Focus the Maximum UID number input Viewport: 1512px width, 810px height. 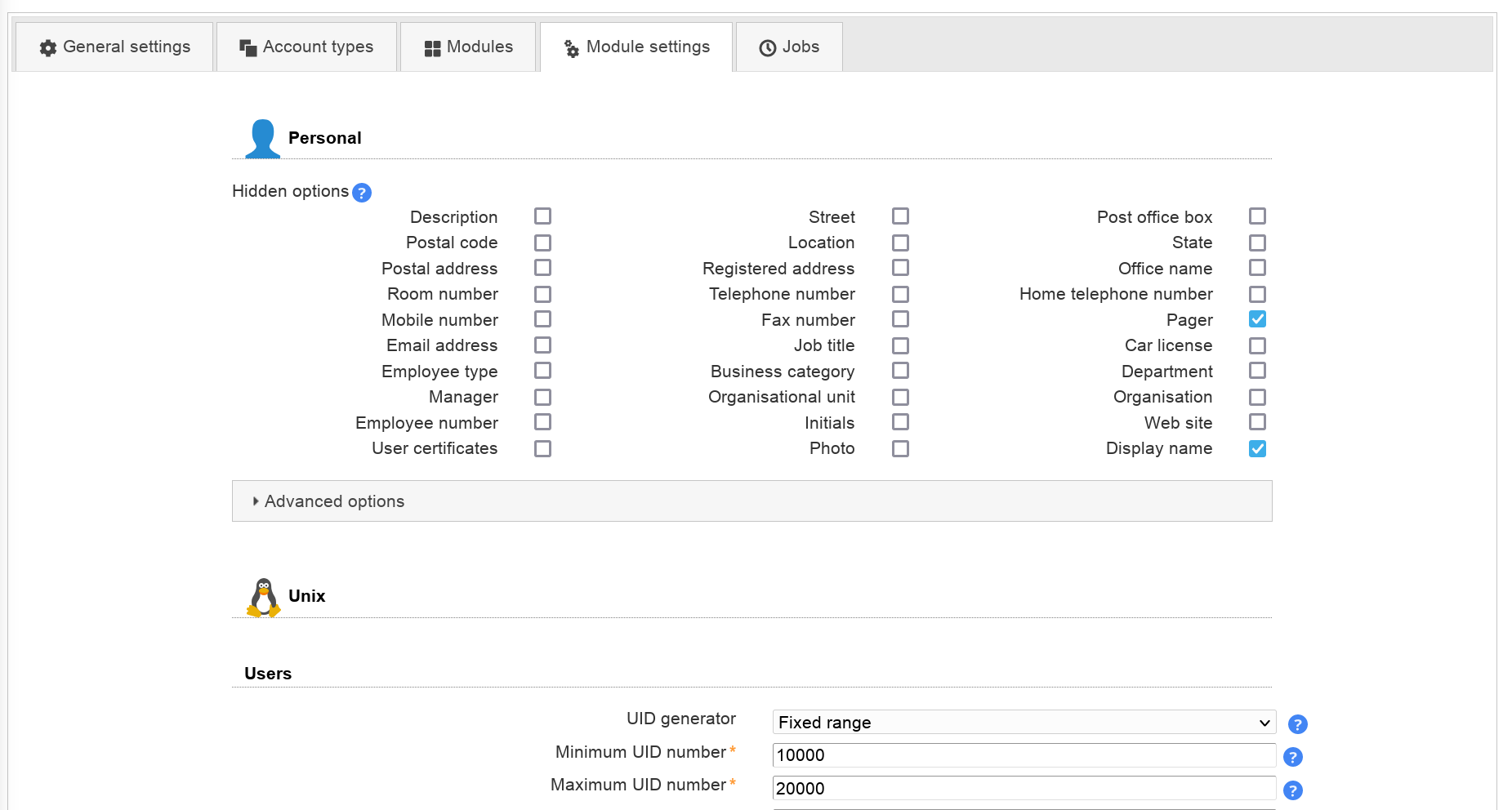click(1024, 789)
